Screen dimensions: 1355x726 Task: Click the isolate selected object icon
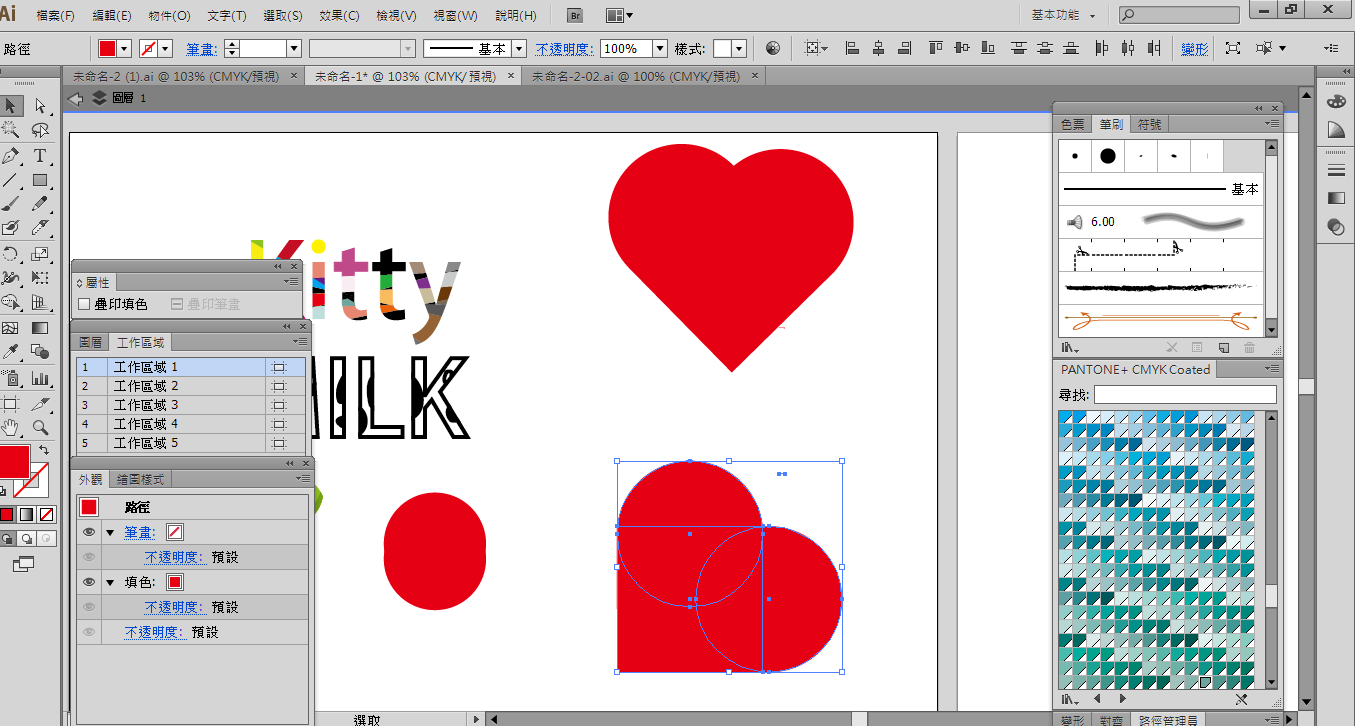coord(1233,48)
